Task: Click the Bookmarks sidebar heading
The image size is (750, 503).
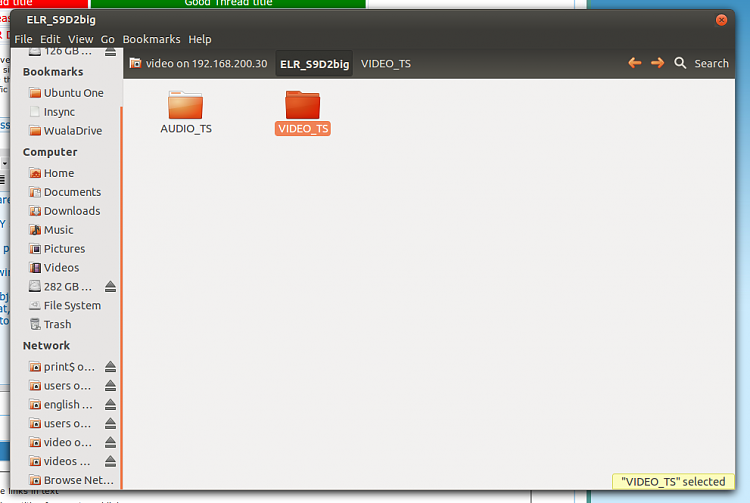Action: click(53, 72)
